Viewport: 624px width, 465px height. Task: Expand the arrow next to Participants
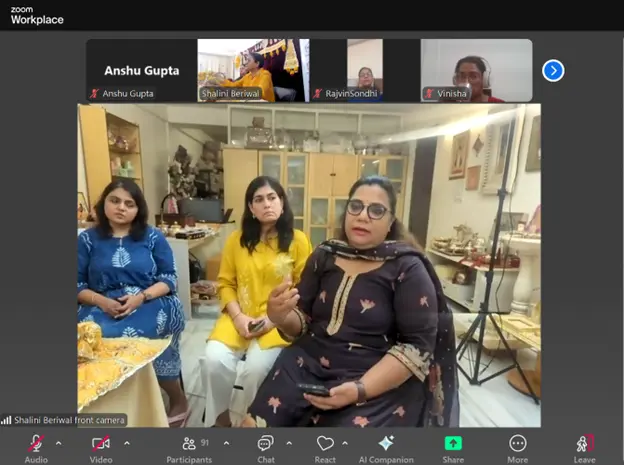coord(226,443)
